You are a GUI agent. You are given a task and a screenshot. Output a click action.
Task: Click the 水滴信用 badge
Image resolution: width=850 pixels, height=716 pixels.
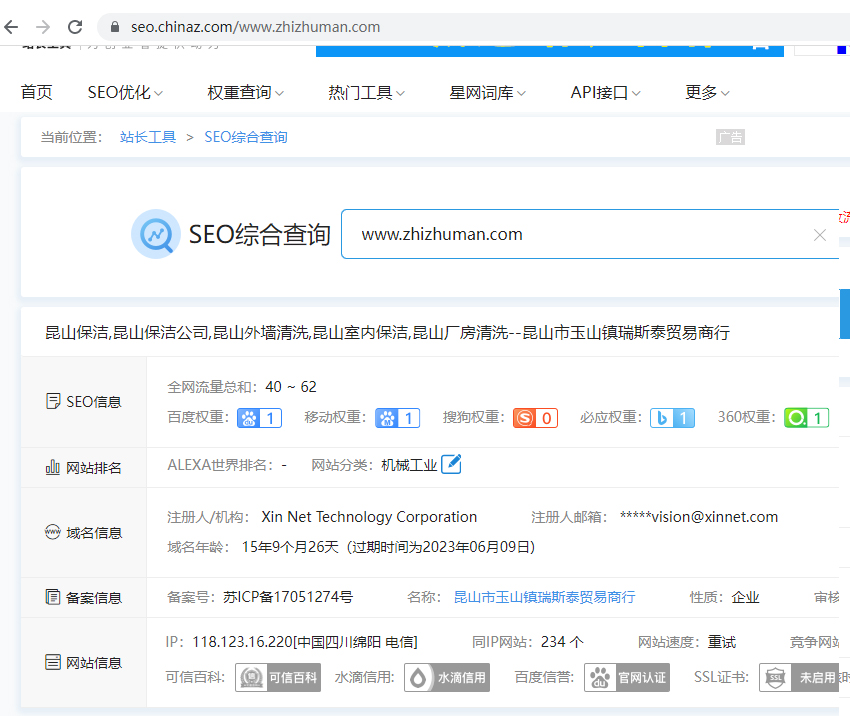(447, 677)
